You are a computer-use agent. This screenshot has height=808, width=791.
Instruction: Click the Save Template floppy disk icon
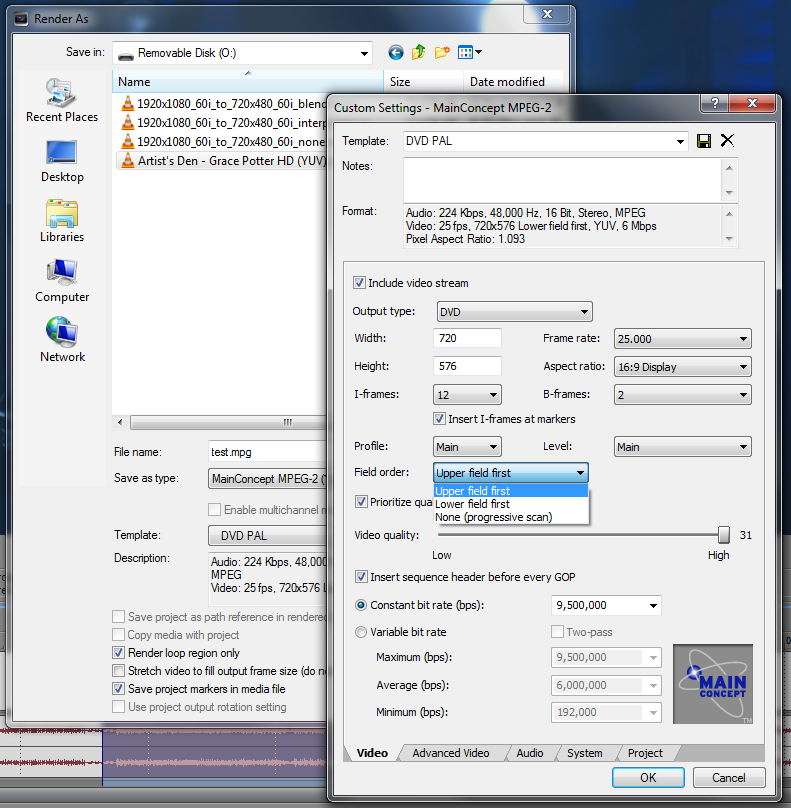(704, 141)
